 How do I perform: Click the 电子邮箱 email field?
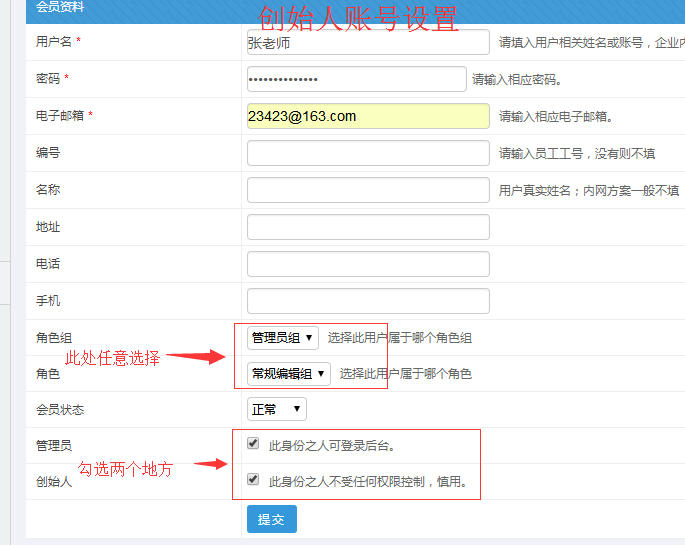coord(368,116)
